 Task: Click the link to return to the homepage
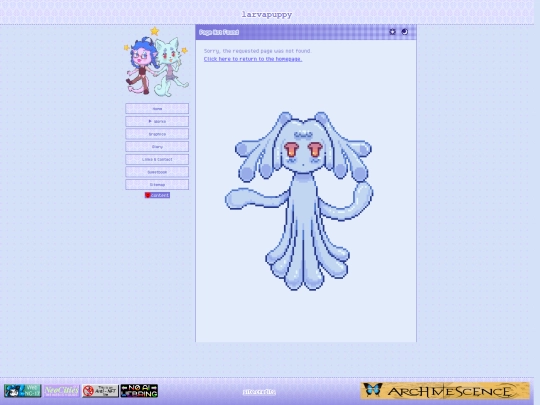click(x=253, y=59)
